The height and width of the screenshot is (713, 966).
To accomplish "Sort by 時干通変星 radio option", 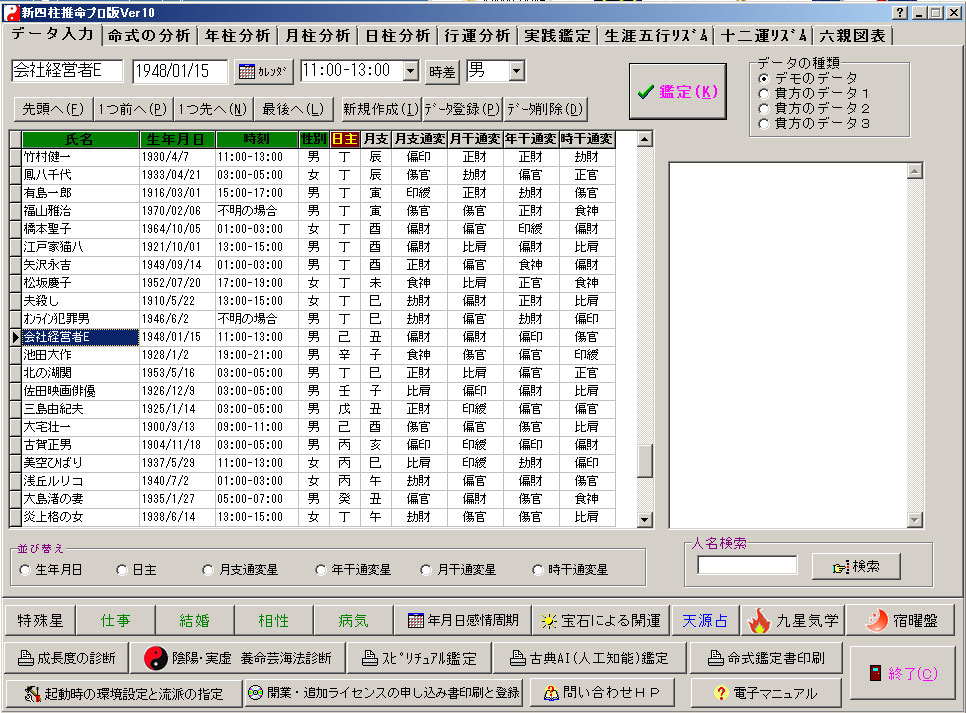I will (538, 570).
